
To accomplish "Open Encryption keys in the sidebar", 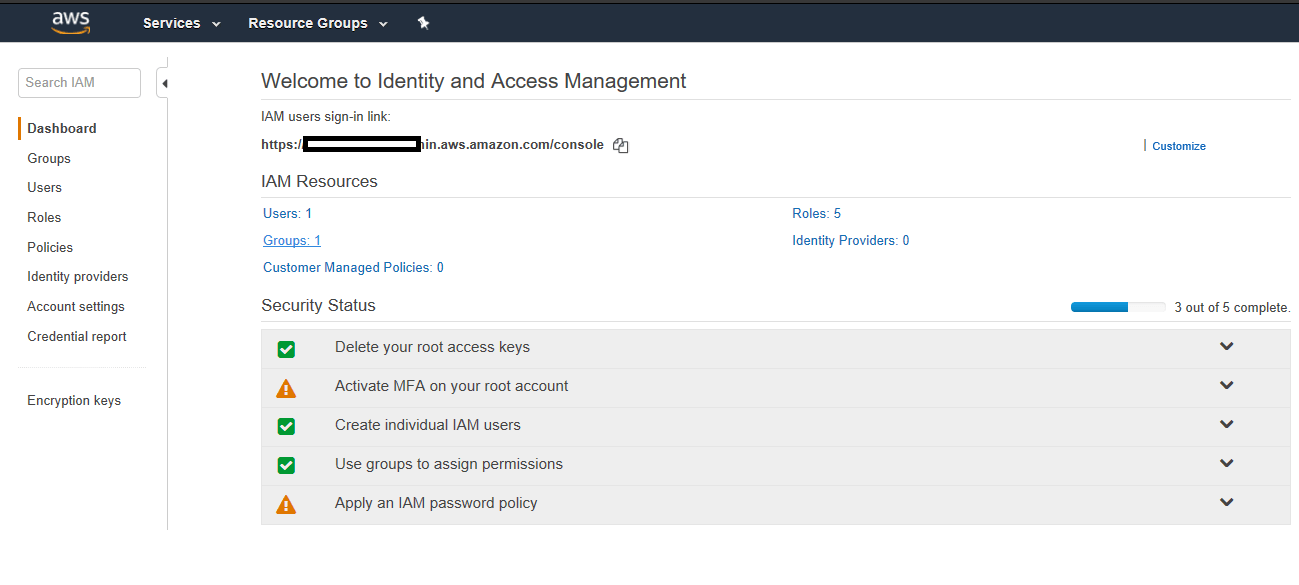I will [74, 400].
